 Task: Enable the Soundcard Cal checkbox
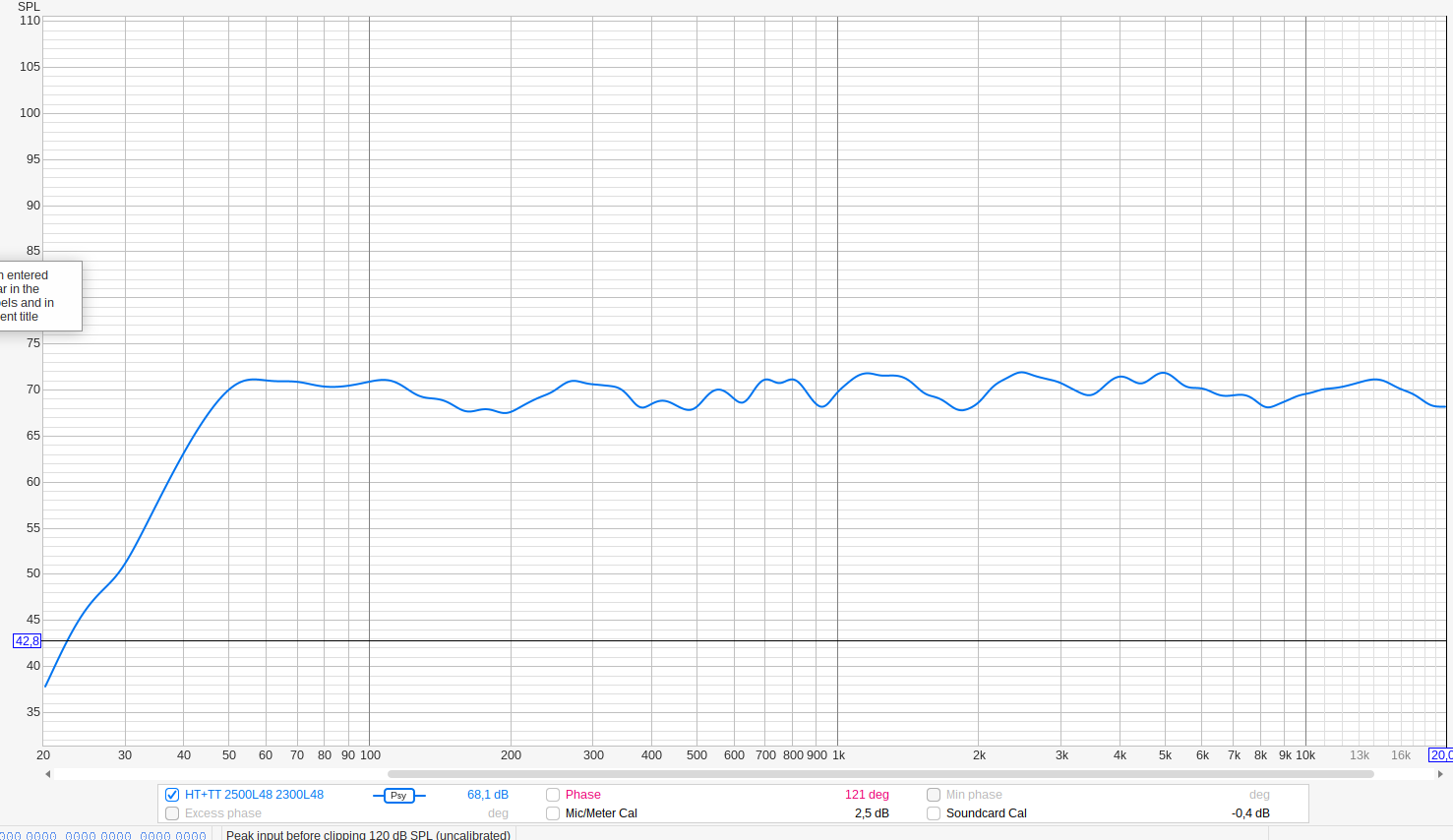coord(934,813)
